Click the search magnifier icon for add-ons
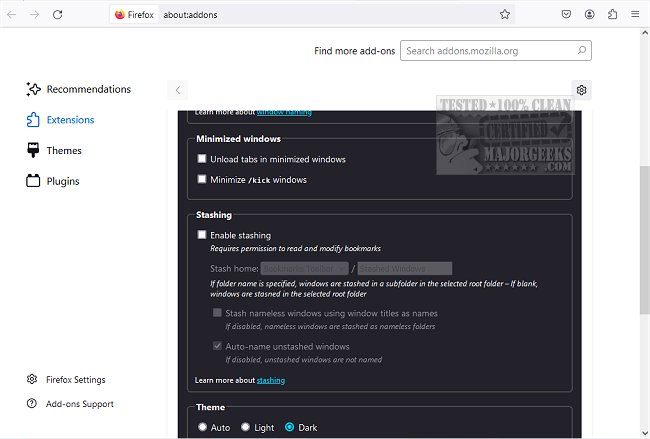This screenshot has width=650, height=439. pyautogui.click(x=583, y=50)
